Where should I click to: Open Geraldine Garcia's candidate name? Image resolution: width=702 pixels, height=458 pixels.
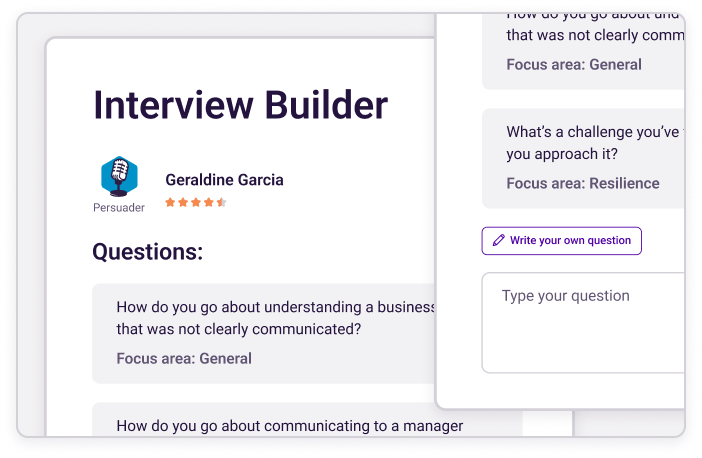point(224,180)
